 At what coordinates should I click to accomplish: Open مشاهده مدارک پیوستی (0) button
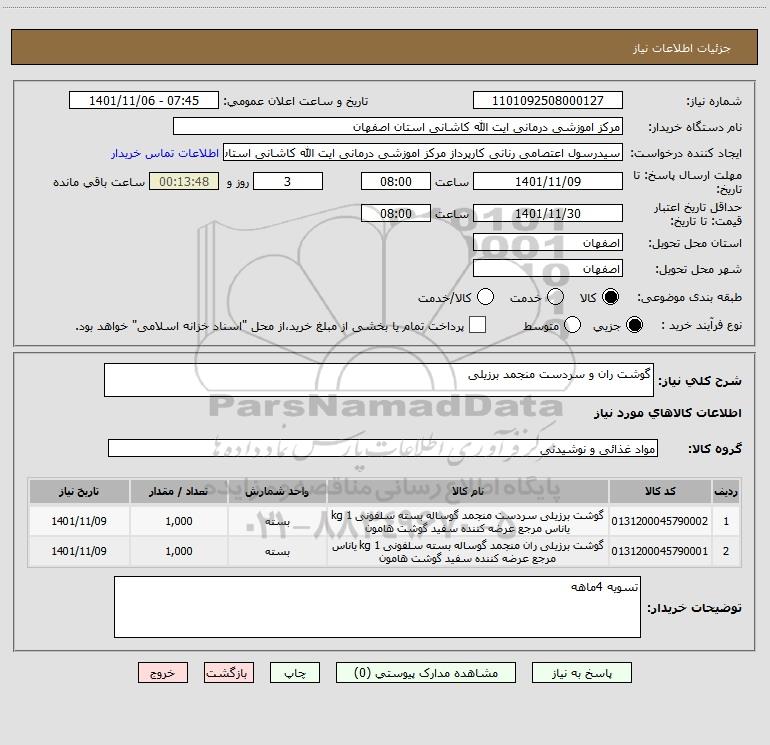click(x=426, y=673)
